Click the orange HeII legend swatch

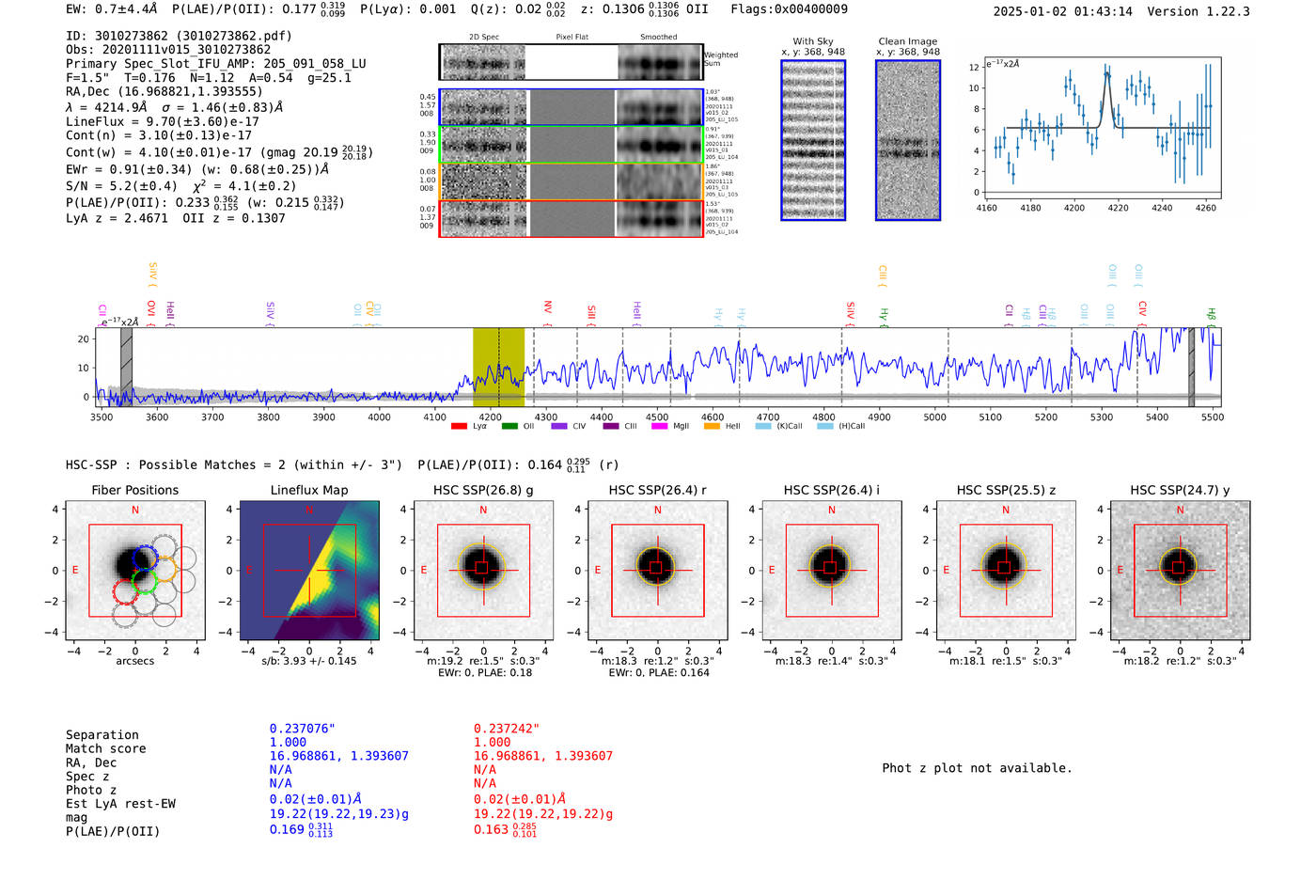tap(712, 426)
